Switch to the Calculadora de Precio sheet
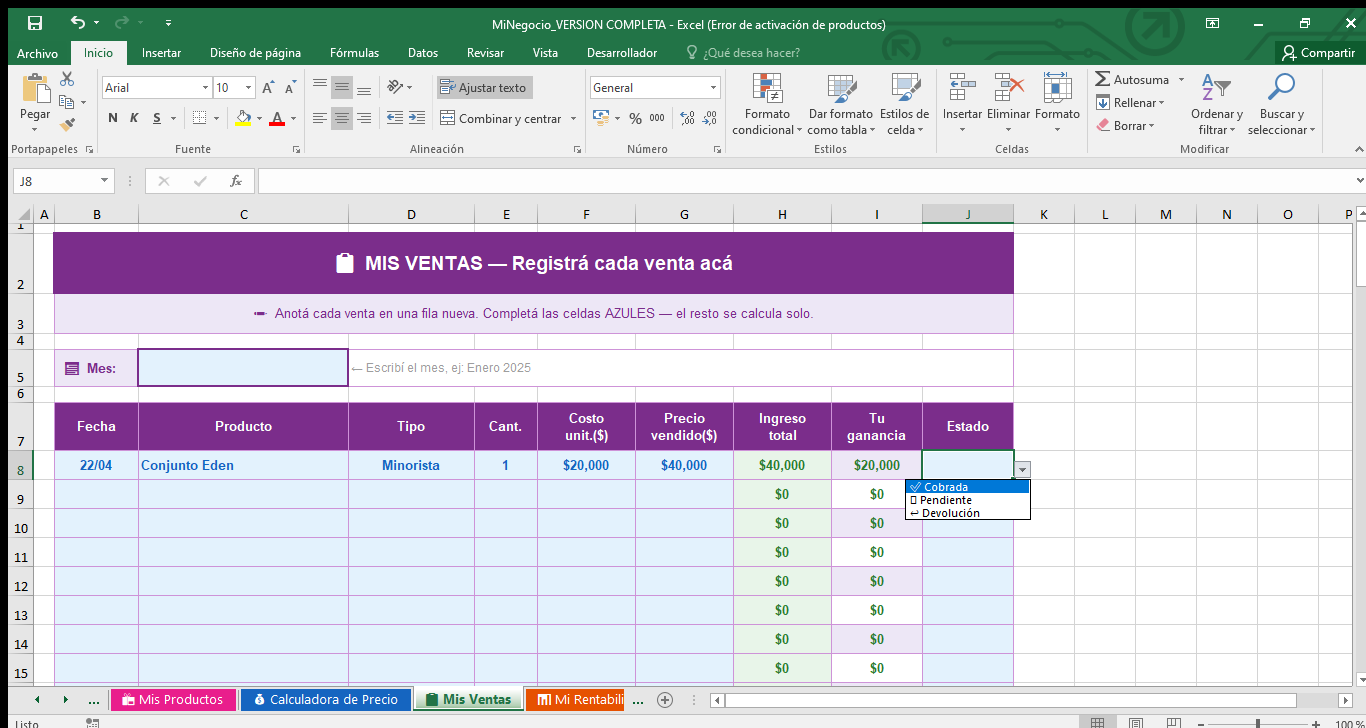The width and height of the screenshot is (1366, 728). (x=325, y=699)
